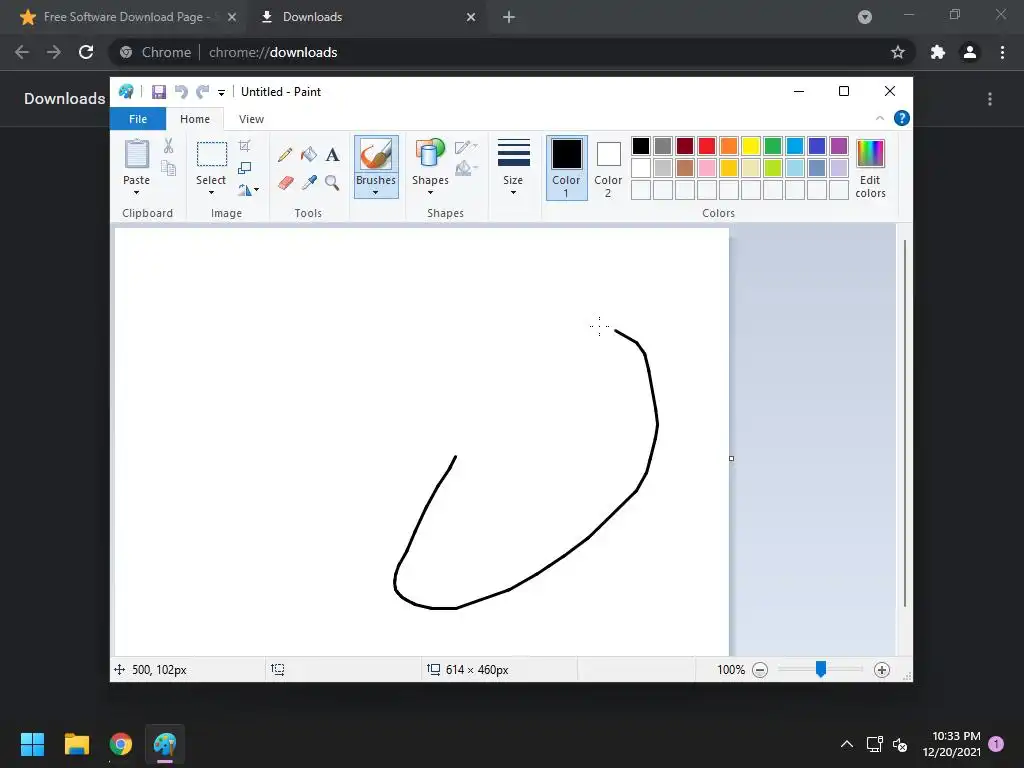Click the Paint zoom slider handle

pos(821,669)
